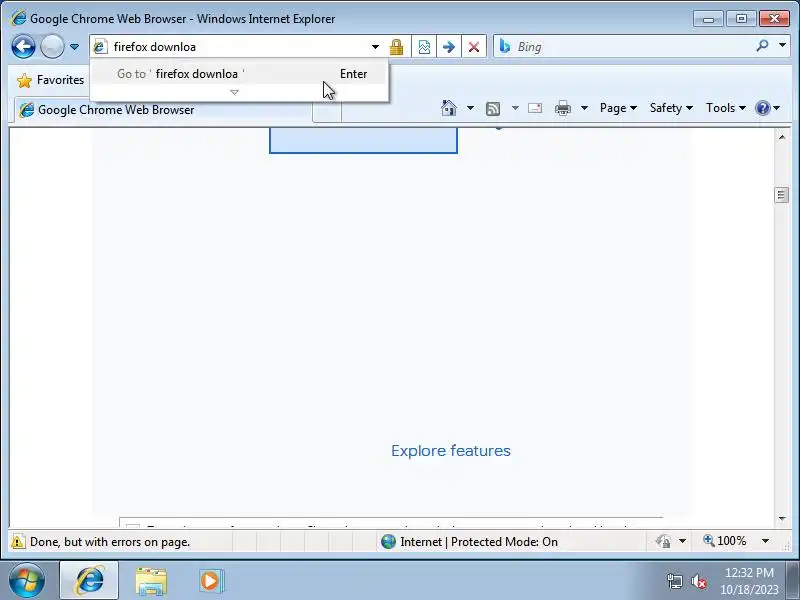The height and width of the screenshot is (600, 800).
Task: Click the vertical scrollbar thumb
Action: [782, 195]
